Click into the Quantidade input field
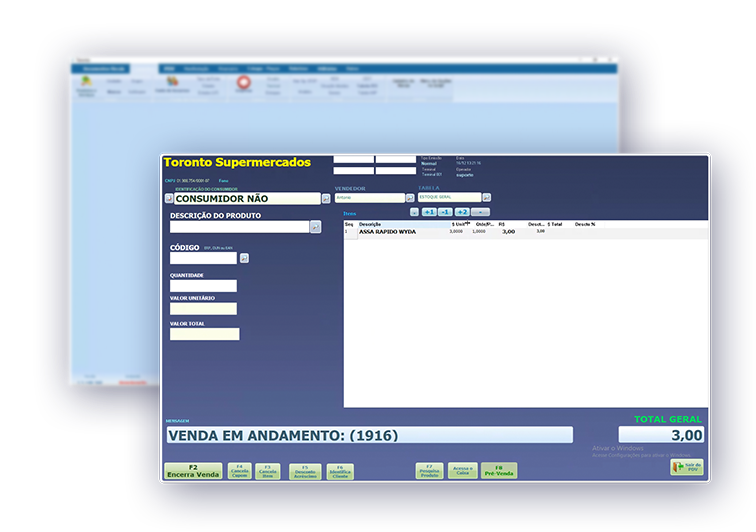This screenshot has height=532, width=756. pos(203,286)
